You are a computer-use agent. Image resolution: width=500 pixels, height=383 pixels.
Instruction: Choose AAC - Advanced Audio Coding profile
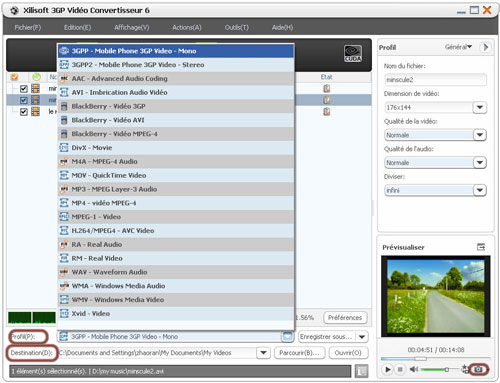pos(176,79)
